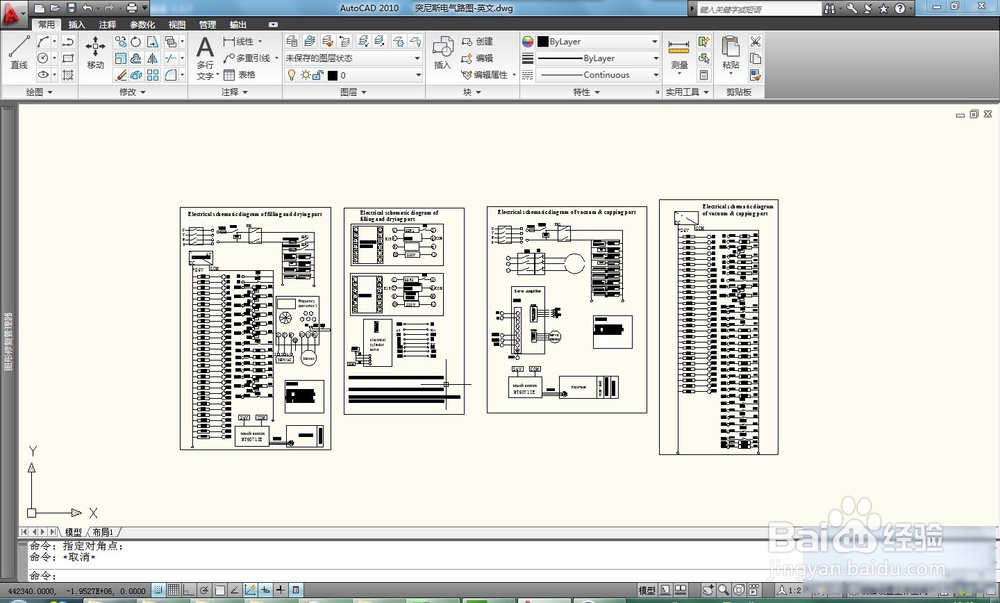Click the Rotate tool icon

coord(136,41)
